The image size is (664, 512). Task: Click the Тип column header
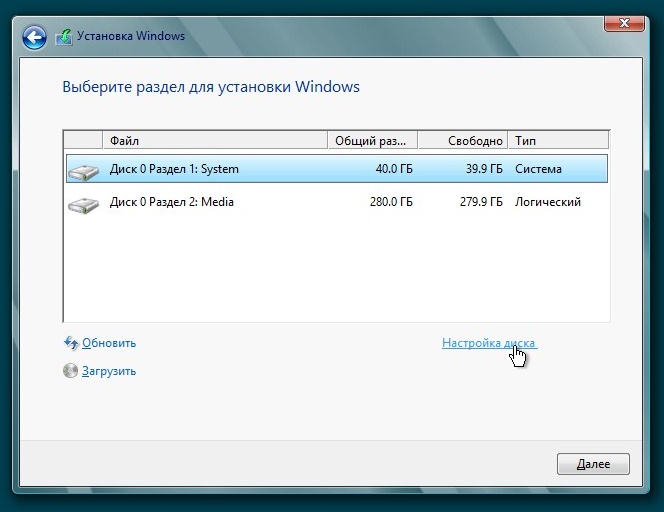pos(558,140)
